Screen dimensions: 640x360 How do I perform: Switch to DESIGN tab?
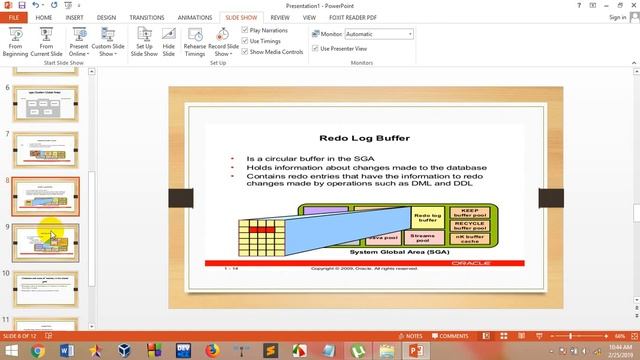[106, 18]
